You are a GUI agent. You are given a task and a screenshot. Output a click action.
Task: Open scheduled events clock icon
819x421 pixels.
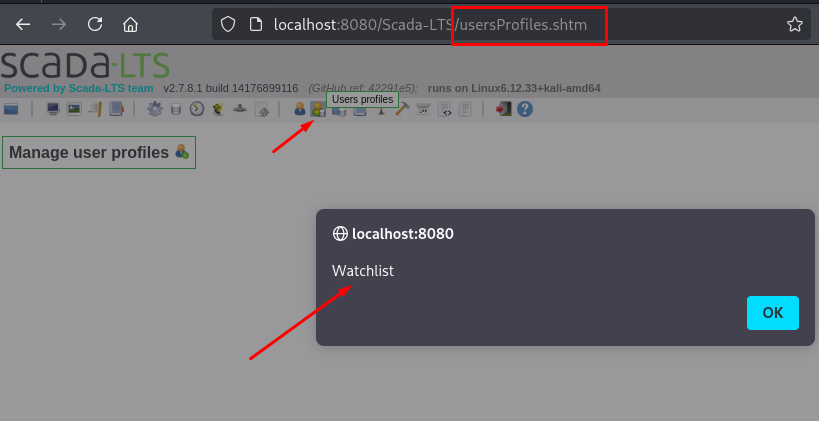point(197,109)
